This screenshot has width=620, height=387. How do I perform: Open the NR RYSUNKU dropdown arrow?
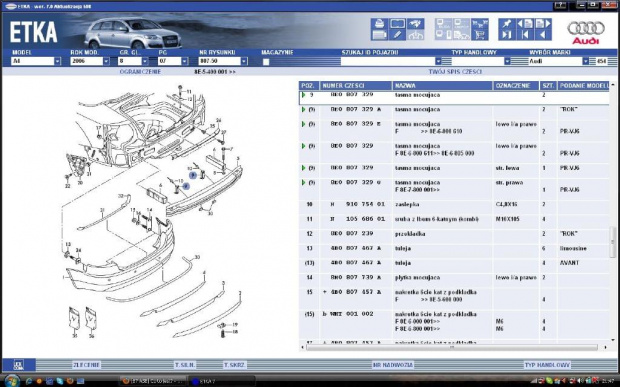click(244, 61)
